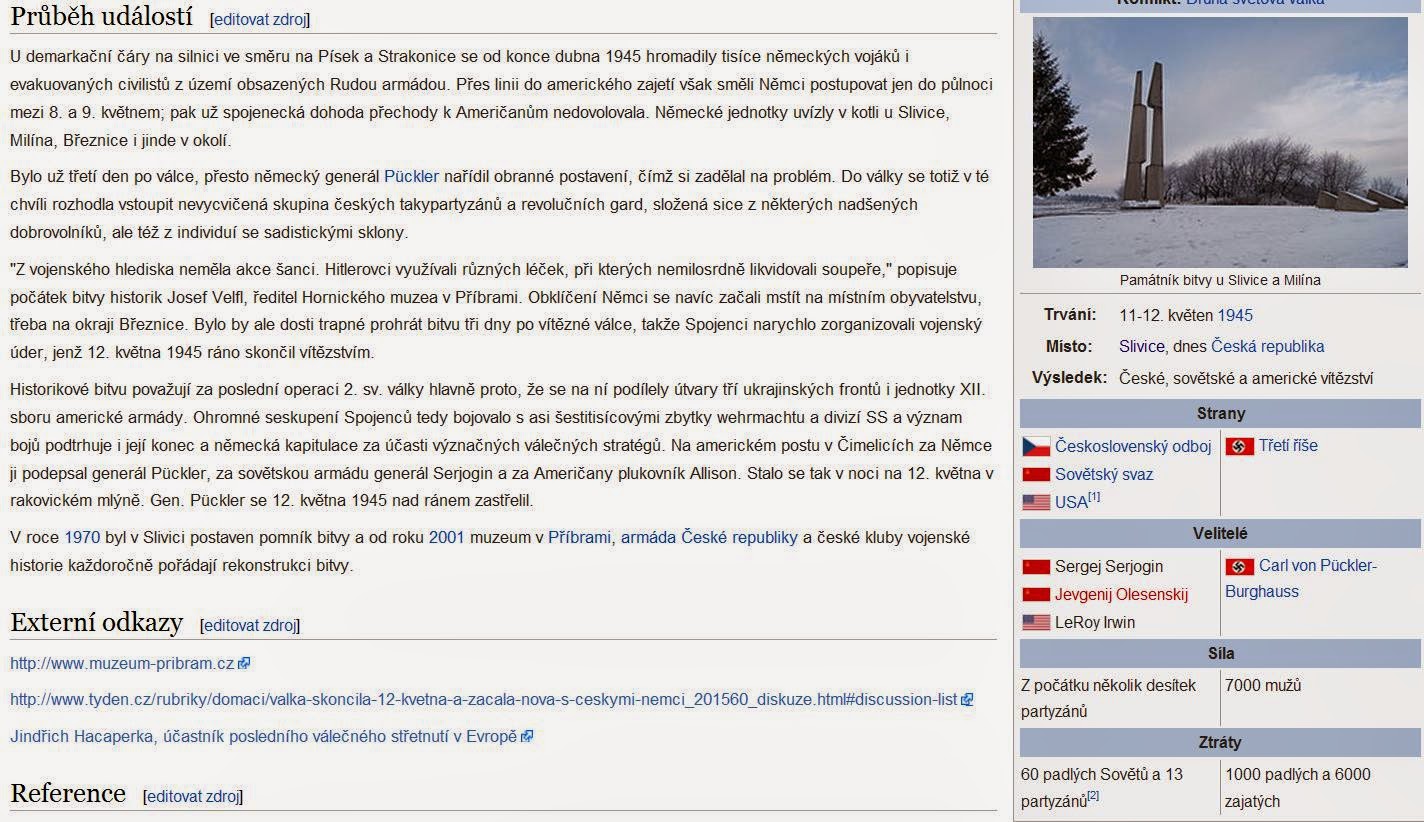
Task: Click the flag icon beside Sergej Serjogin
Action: (1036, 567)
